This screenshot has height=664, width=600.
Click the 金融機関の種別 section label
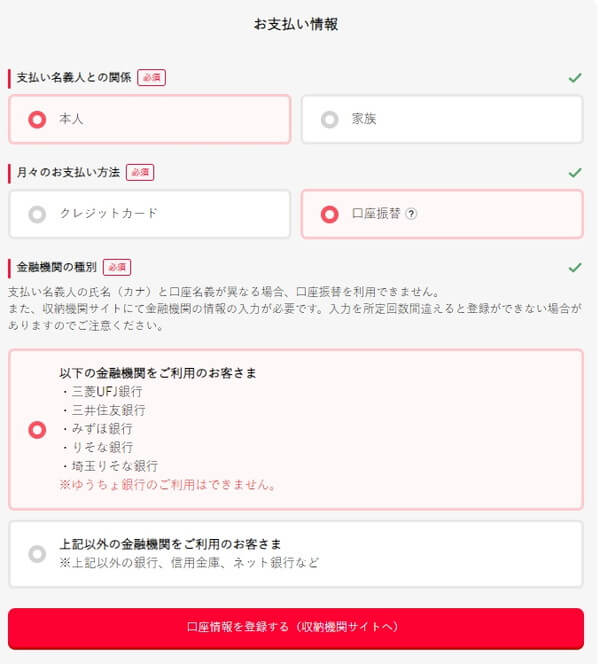(x=57, y=267)
